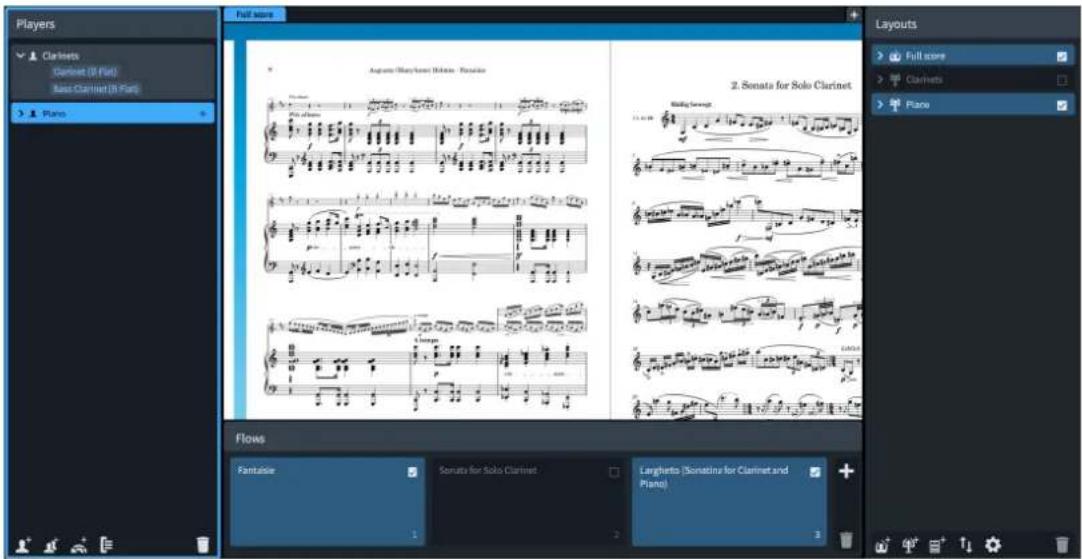1082x559 pixels.
Task: Click the '2. Sonata for Solo Clarinet' title
Action: coord(791,86)
